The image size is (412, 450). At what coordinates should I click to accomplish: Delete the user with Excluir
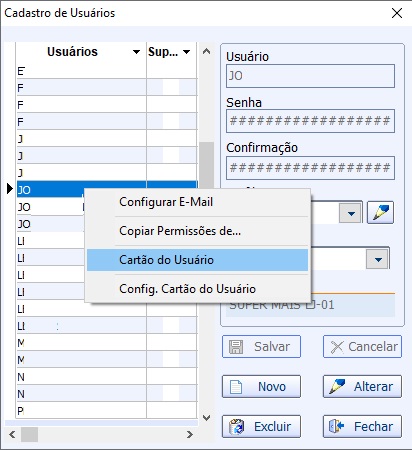pos(261,426)
